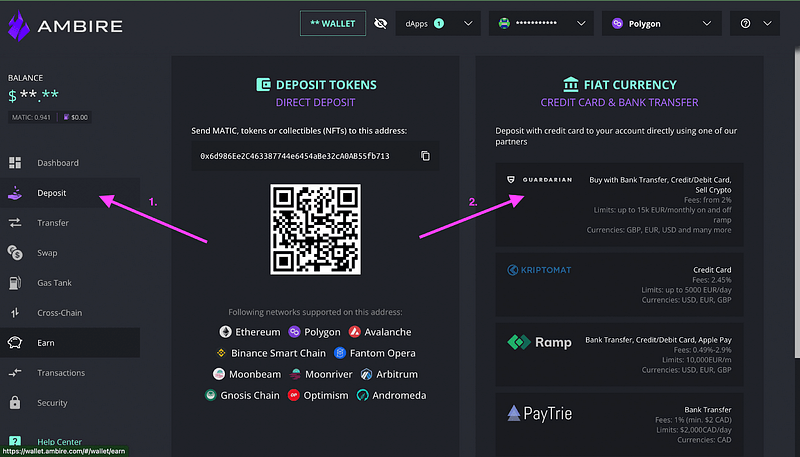
Task: Click the MATIC: 0.941 balance label
Action: pos(31,117)
